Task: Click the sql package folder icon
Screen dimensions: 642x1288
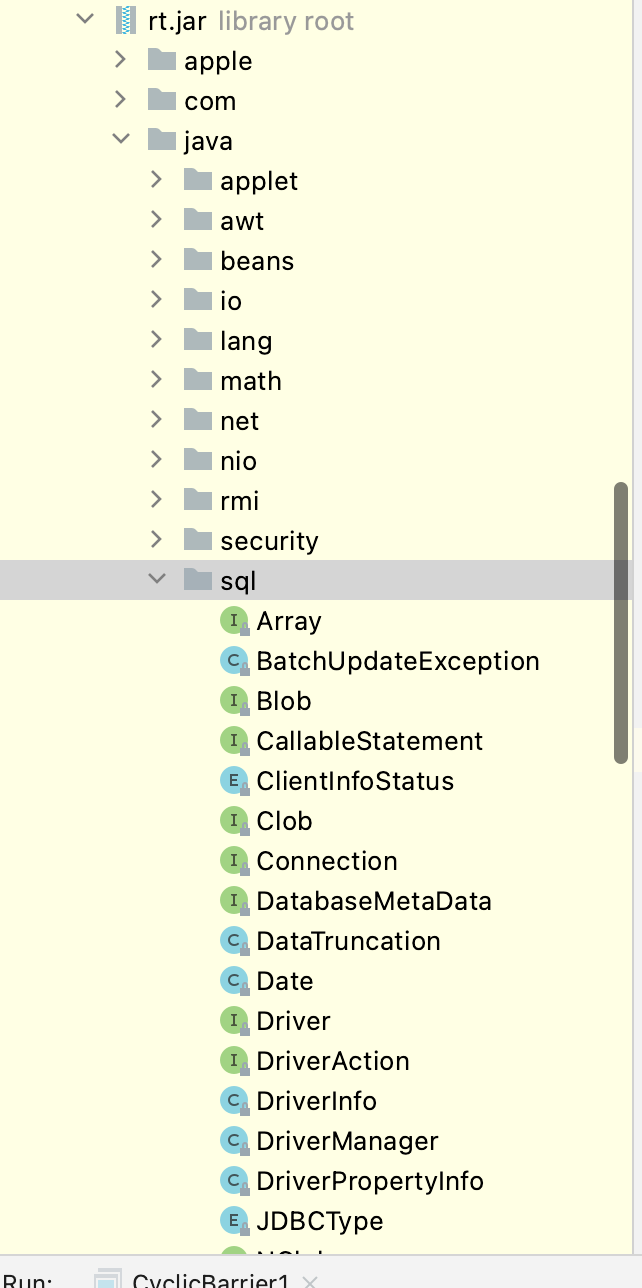Action: [198, 581]
